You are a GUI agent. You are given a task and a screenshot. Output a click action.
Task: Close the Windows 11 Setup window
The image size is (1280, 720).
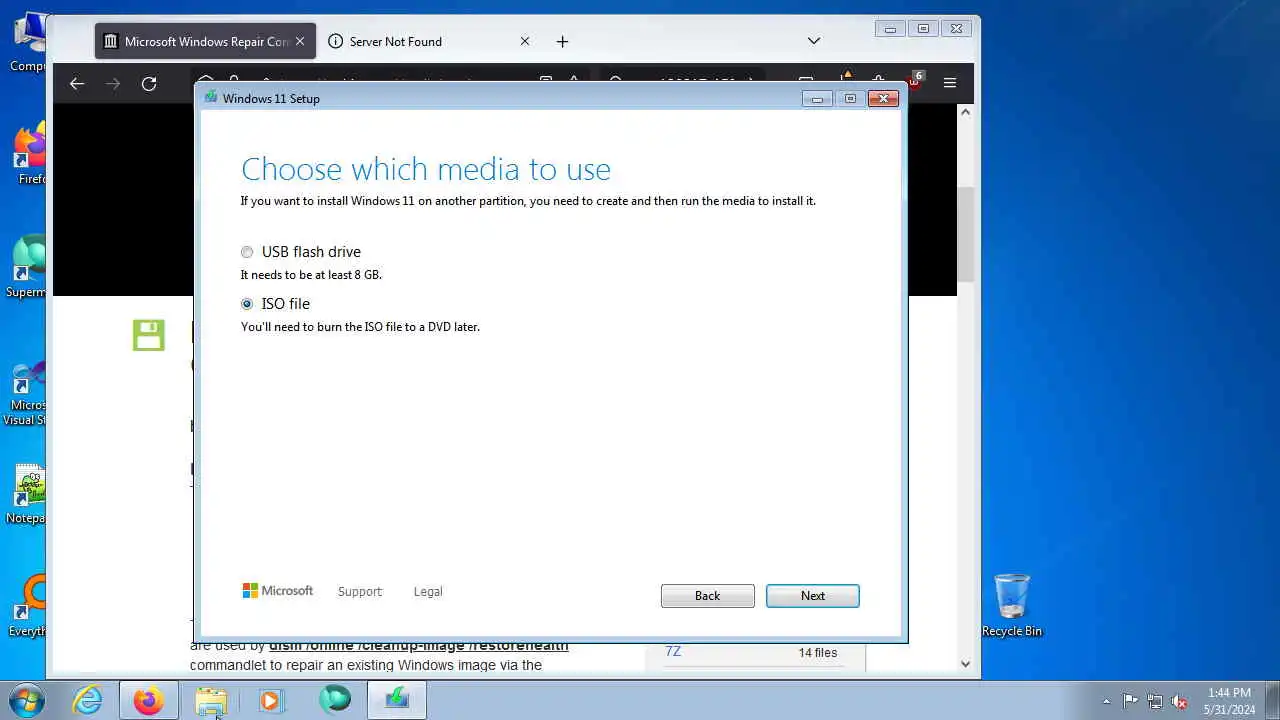(883, 98)
